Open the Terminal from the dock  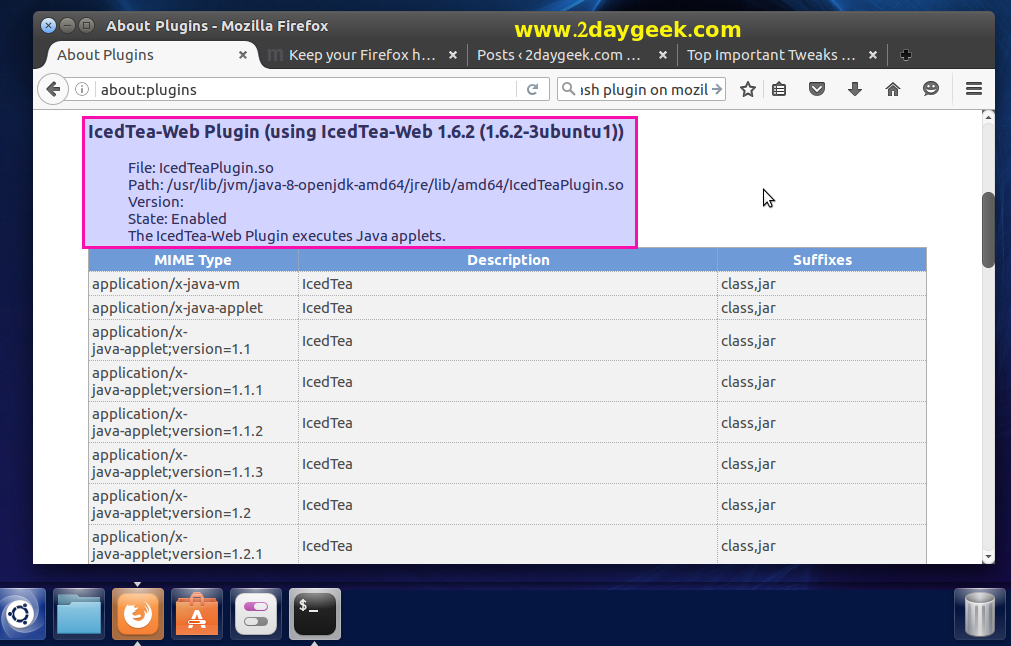[315, 614]
